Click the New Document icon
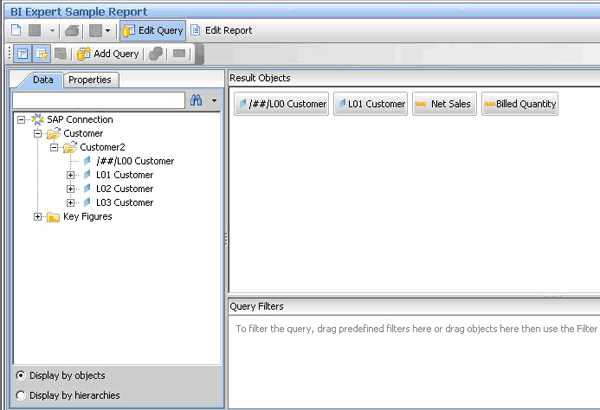This screenshot has width=600, height=410. point(18,30)
